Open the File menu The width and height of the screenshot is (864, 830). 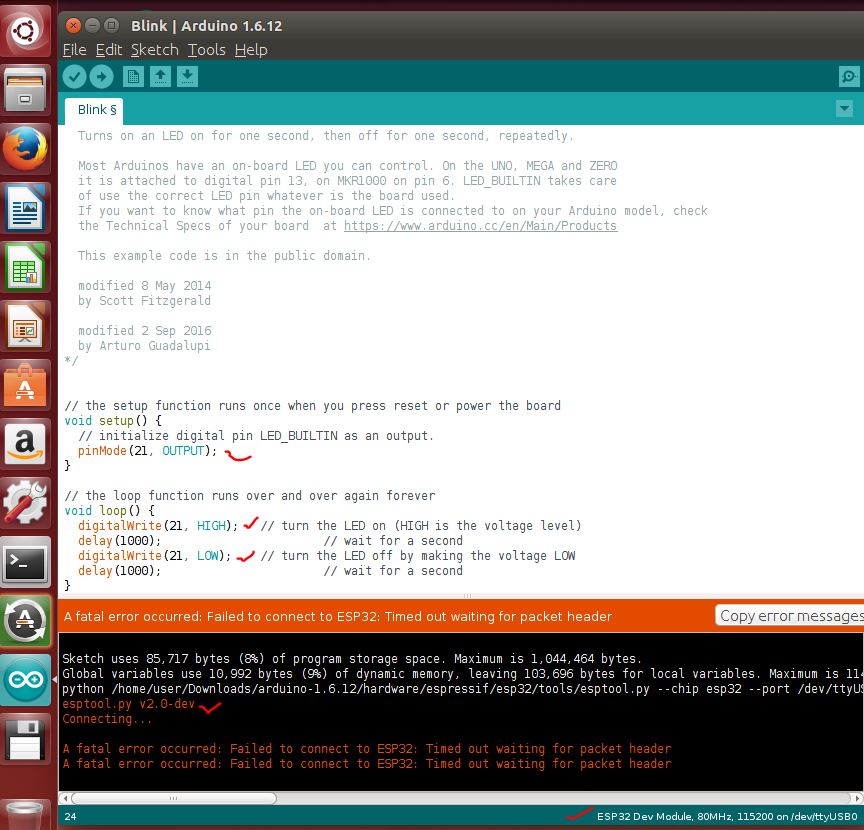(74, 49)
